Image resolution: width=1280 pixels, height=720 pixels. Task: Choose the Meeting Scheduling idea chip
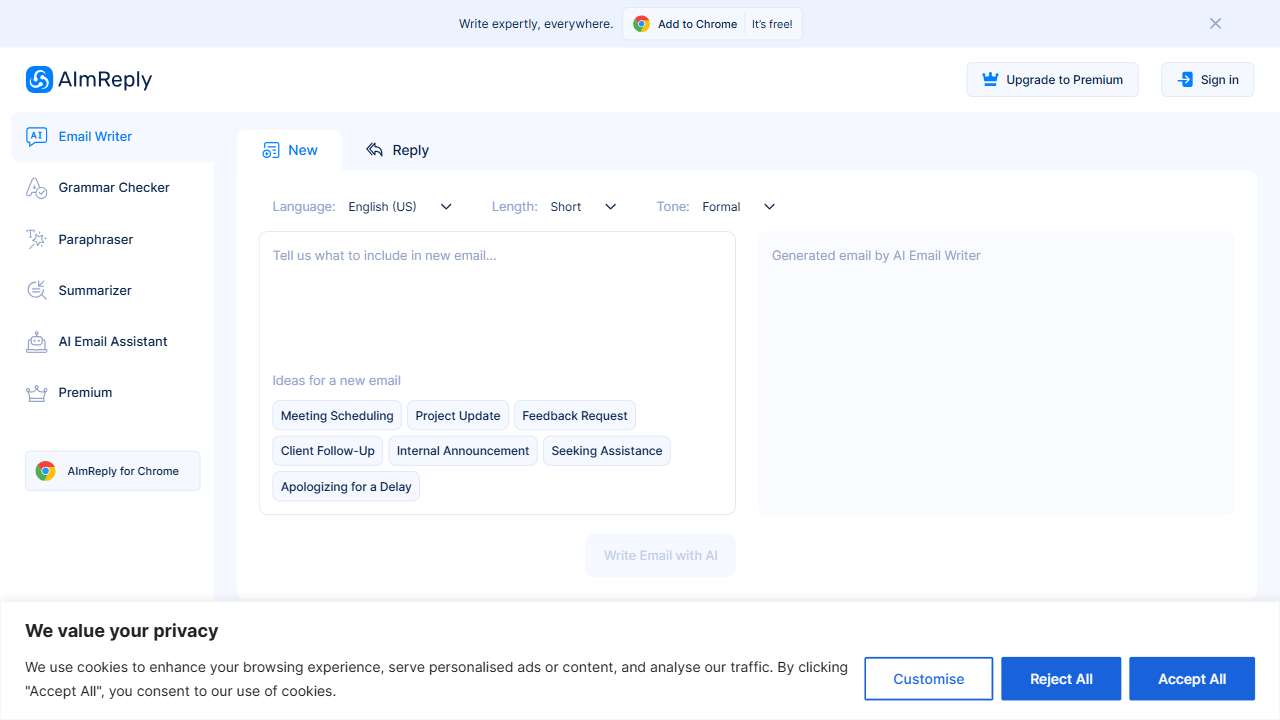(x=337, y=416)
